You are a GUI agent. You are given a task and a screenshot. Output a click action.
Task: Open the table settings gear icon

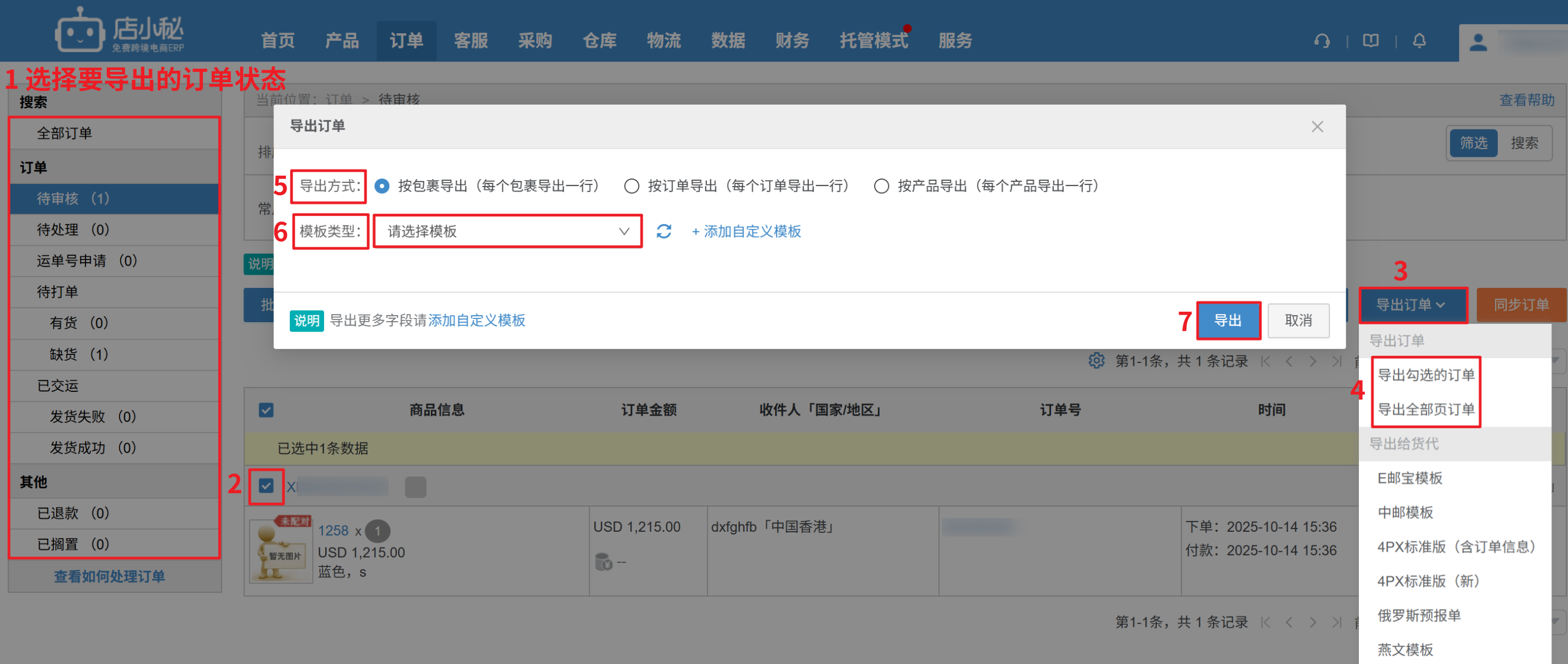point(1096,361)
